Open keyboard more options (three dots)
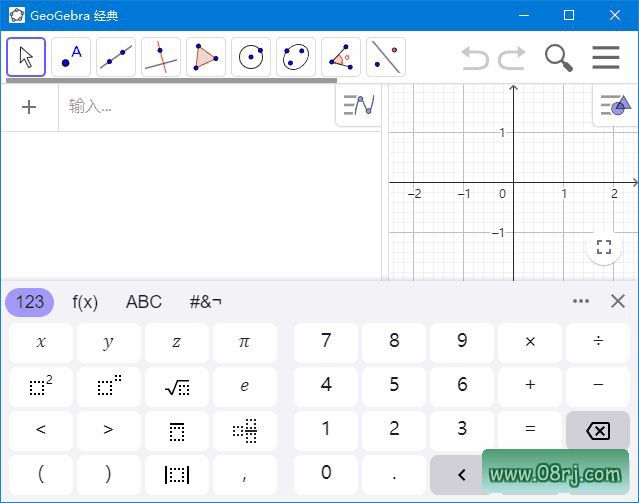 point(581,301)
